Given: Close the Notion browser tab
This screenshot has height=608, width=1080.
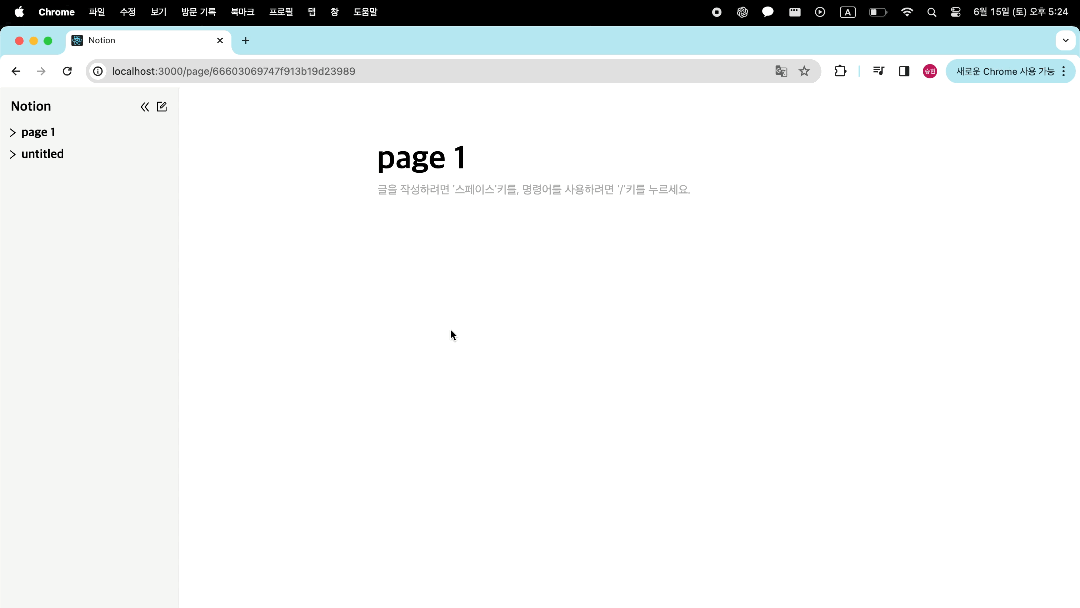Looking at the screenshot, I should pyautogui.click(x=220, y=41).
